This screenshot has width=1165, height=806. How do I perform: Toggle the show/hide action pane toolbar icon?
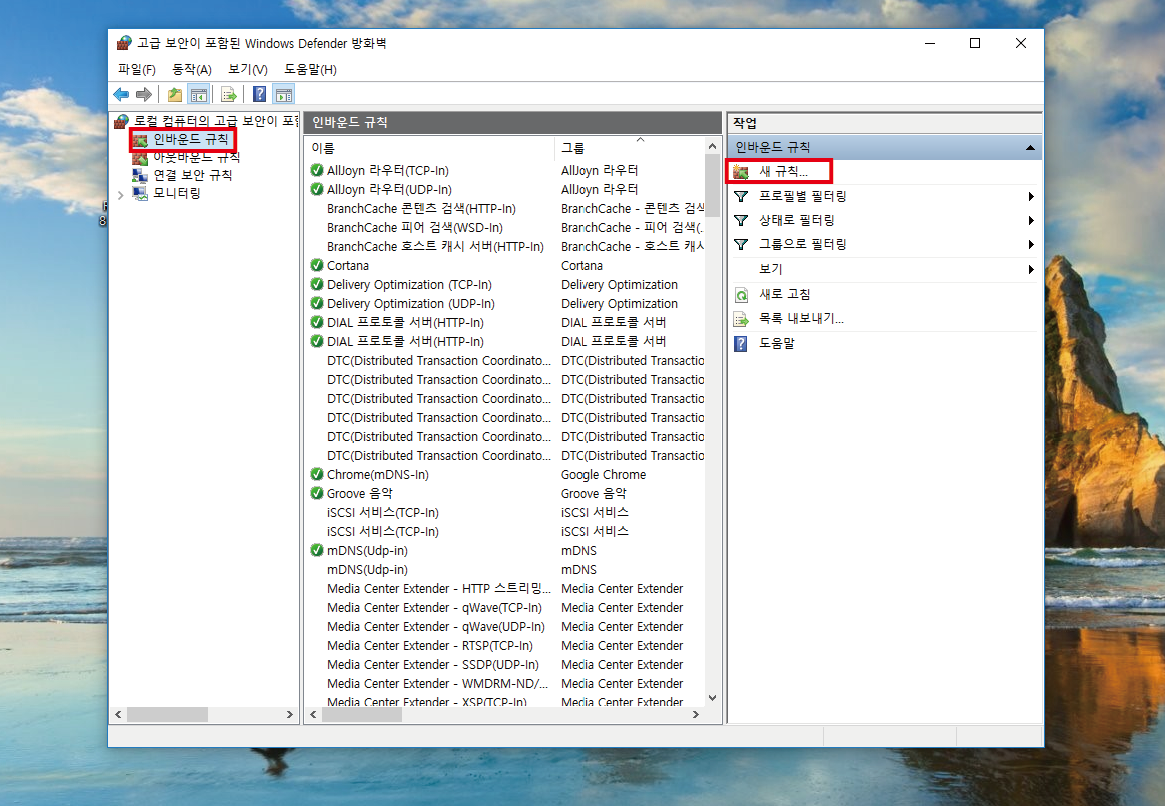coord(284,94)
